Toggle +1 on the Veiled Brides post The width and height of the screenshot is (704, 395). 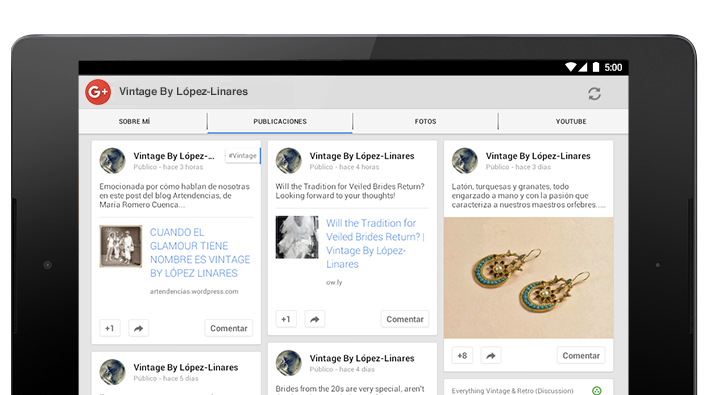pos(286,319)
